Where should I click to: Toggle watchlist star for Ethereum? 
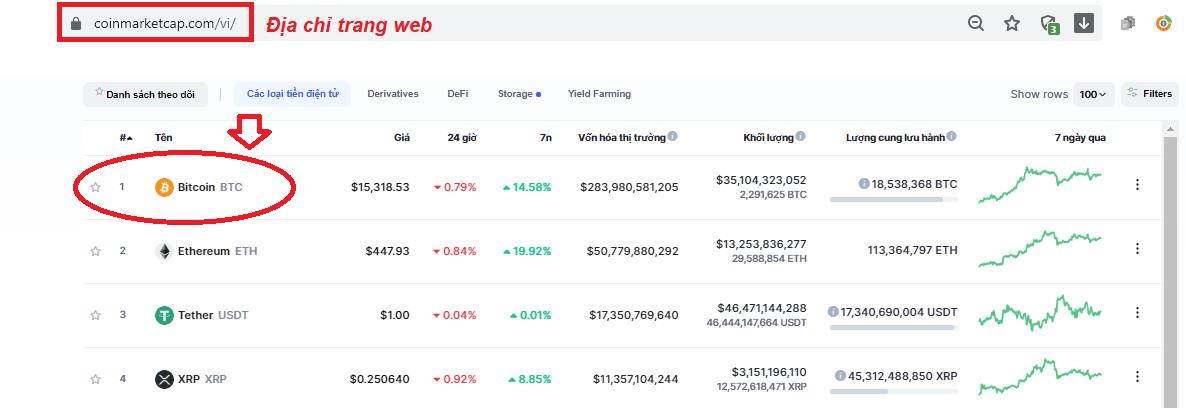pyautogui.click(x=96, y=251)
